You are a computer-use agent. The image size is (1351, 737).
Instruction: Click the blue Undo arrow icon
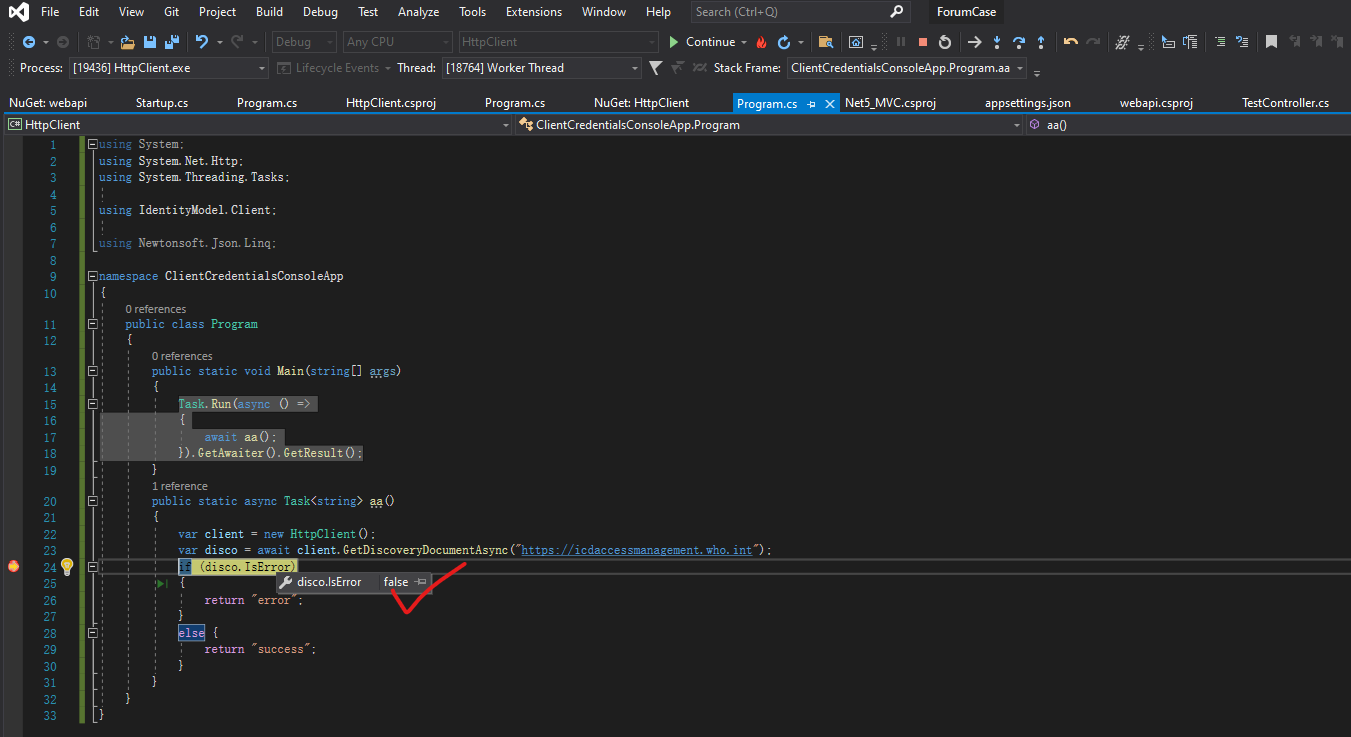coord(202,42)
